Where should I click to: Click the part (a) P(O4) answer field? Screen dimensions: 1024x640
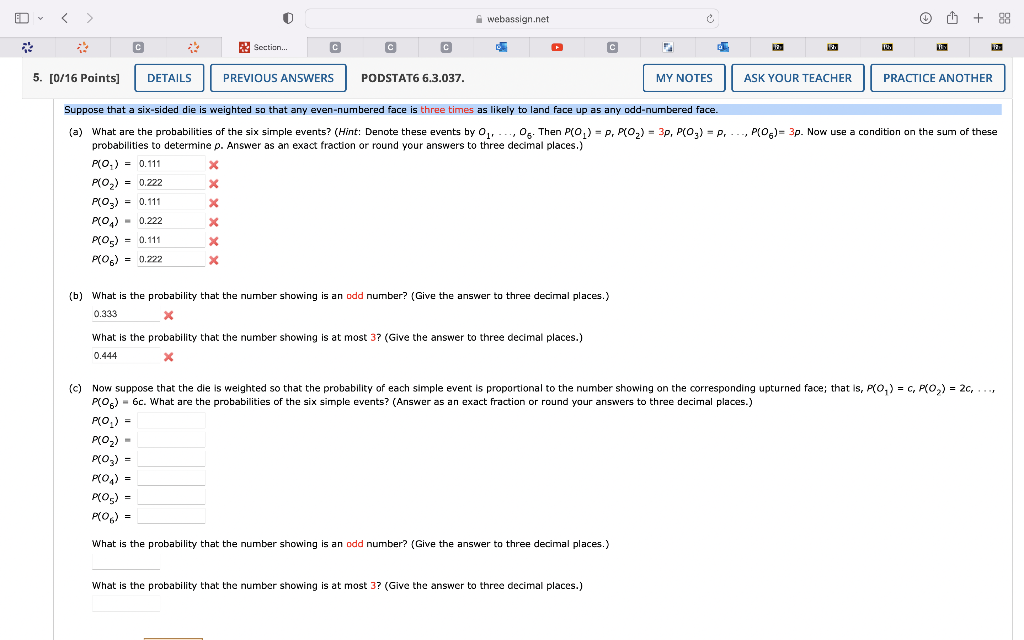point(171,221)
